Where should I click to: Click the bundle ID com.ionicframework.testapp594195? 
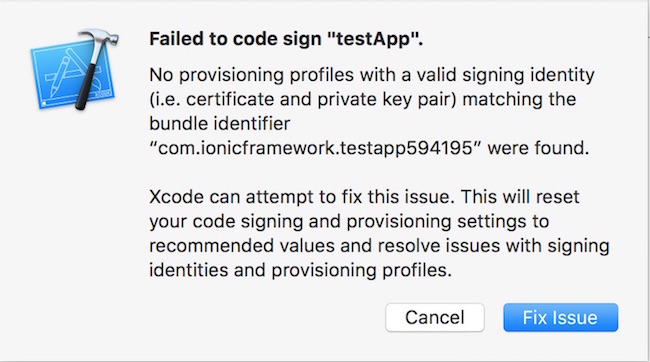click(x=315, y=148)
